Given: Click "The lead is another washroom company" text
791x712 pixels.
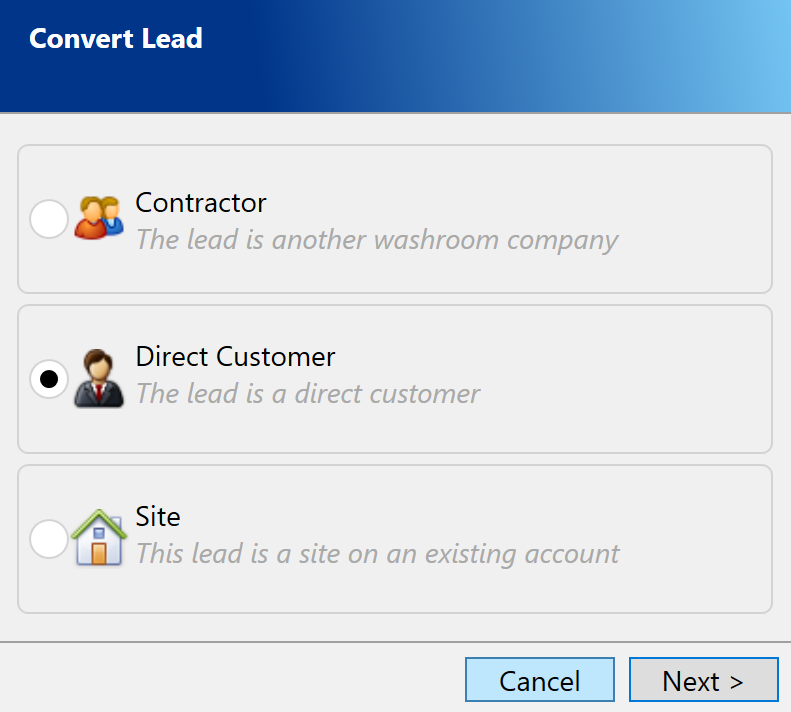Looking at the screenshot, I should point(376,240).
